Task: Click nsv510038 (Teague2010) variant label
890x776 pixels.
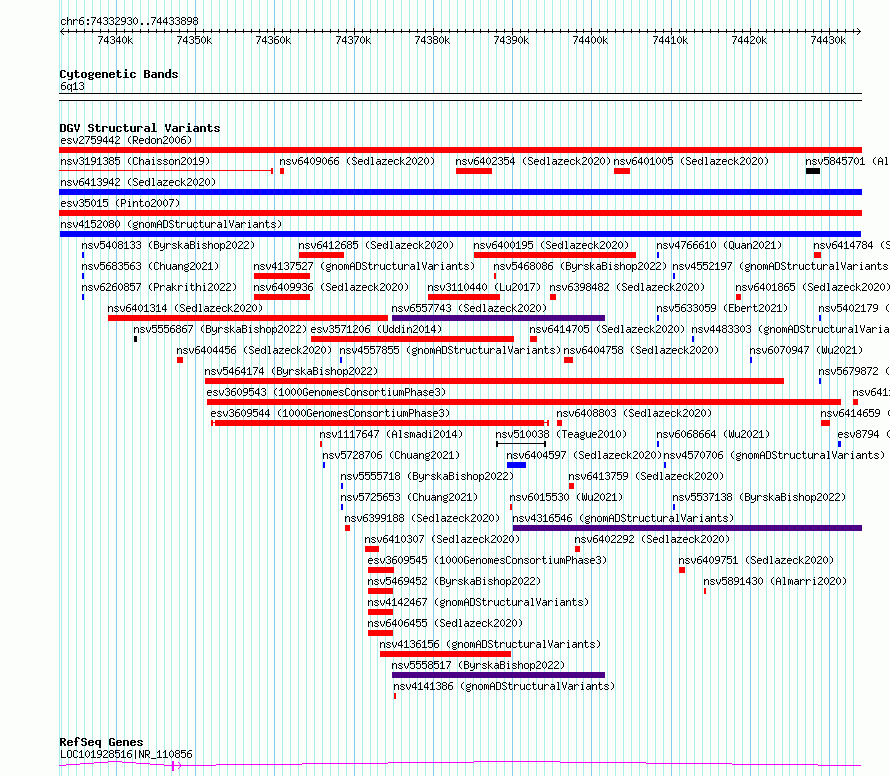Action: tap(561, 434)
